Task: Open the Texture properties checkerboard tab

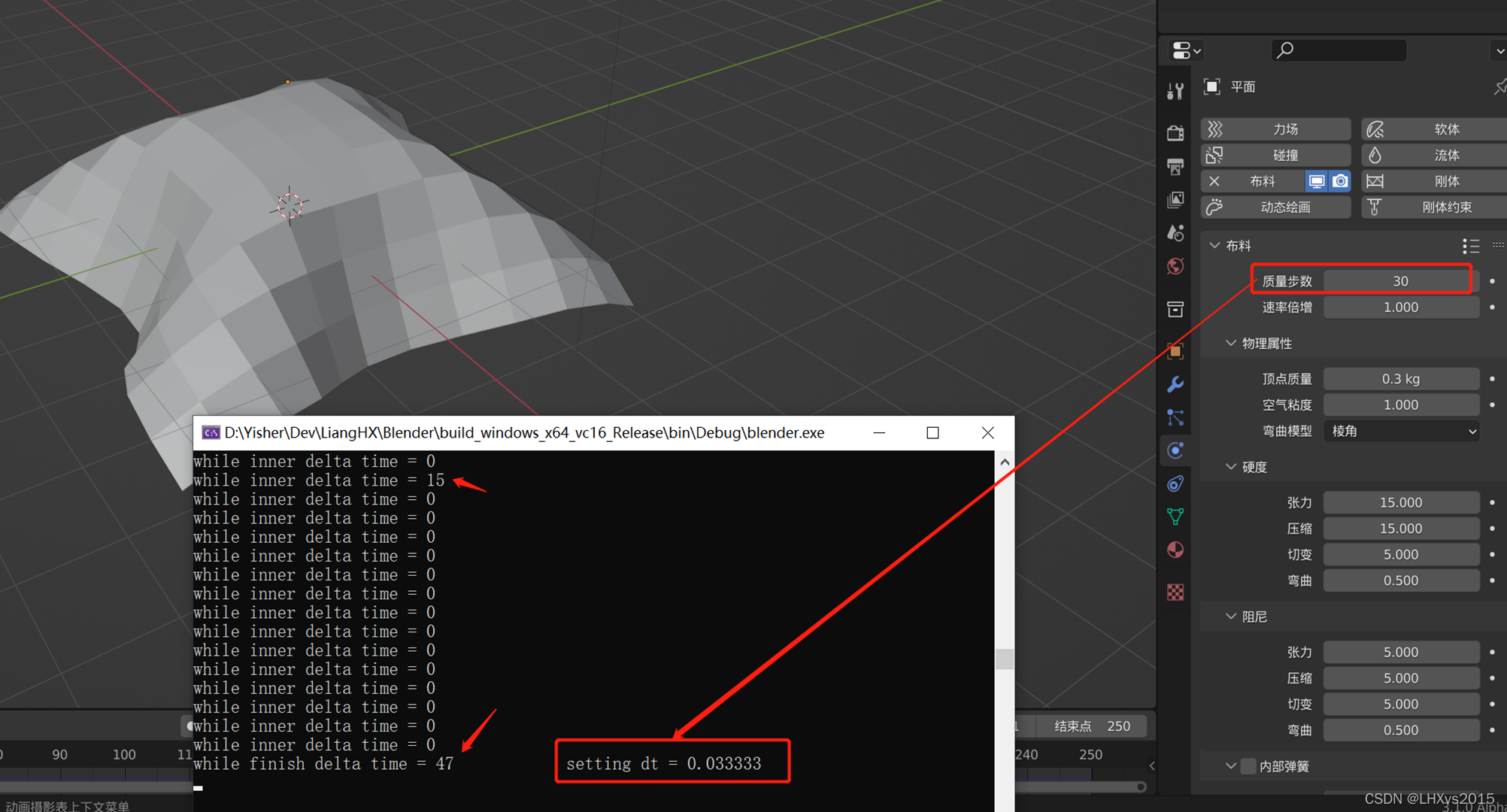Action: tap(1175, 592)
